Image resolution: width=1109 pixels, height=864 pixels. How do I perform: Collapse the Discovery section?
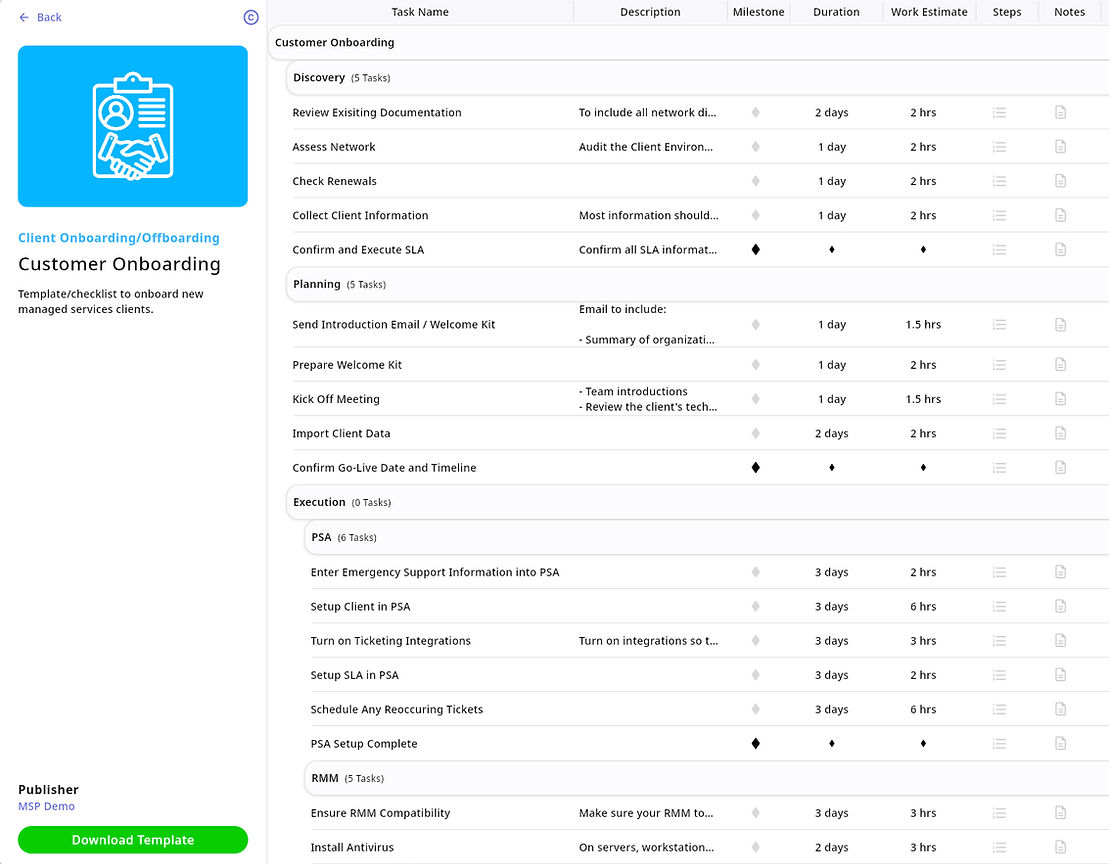pyautogui.click(x=319, y=77)
